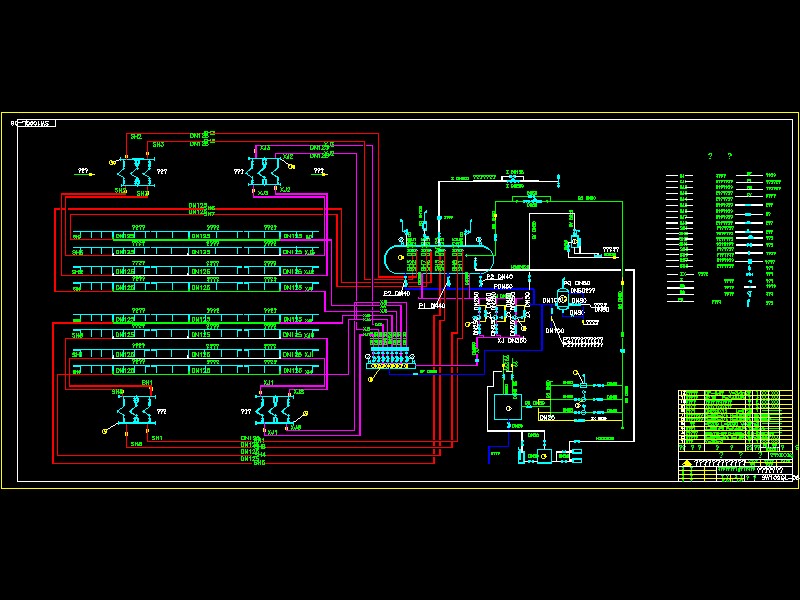Select the yellow triangle logo in title block
800x600 pixels.
point(686,464)
